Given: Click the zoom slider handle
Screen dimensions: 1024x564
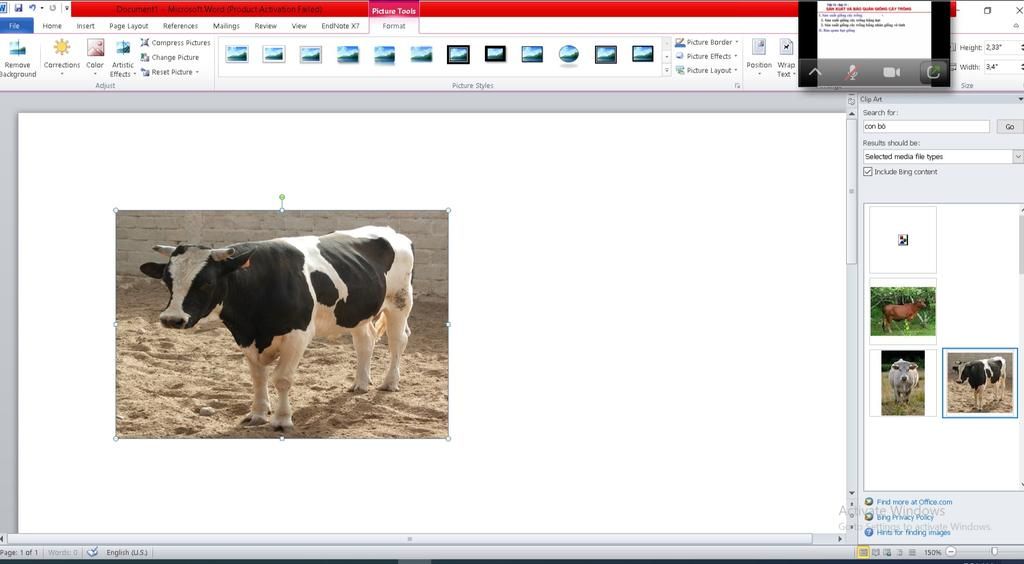Looking at the screenshot, I should [995, 553].
